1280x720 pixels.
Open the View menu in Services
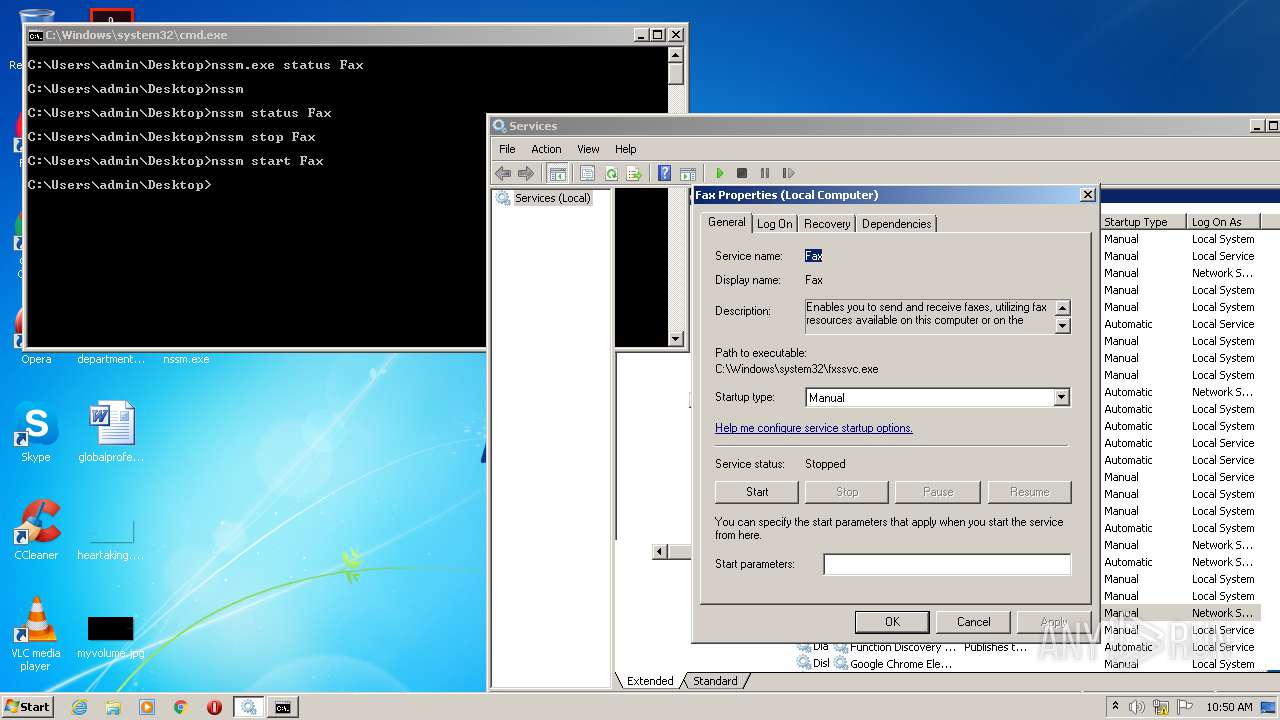(x=588, y=149)
